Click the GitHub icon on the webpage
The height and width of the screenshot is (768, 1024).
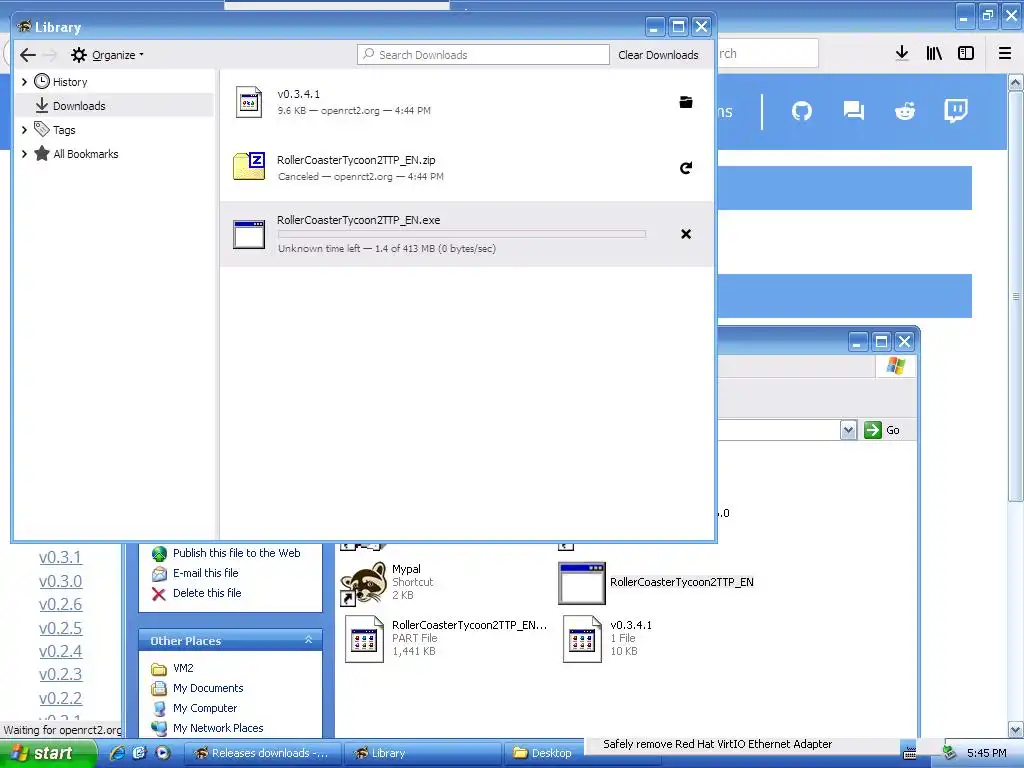[802, 111]
